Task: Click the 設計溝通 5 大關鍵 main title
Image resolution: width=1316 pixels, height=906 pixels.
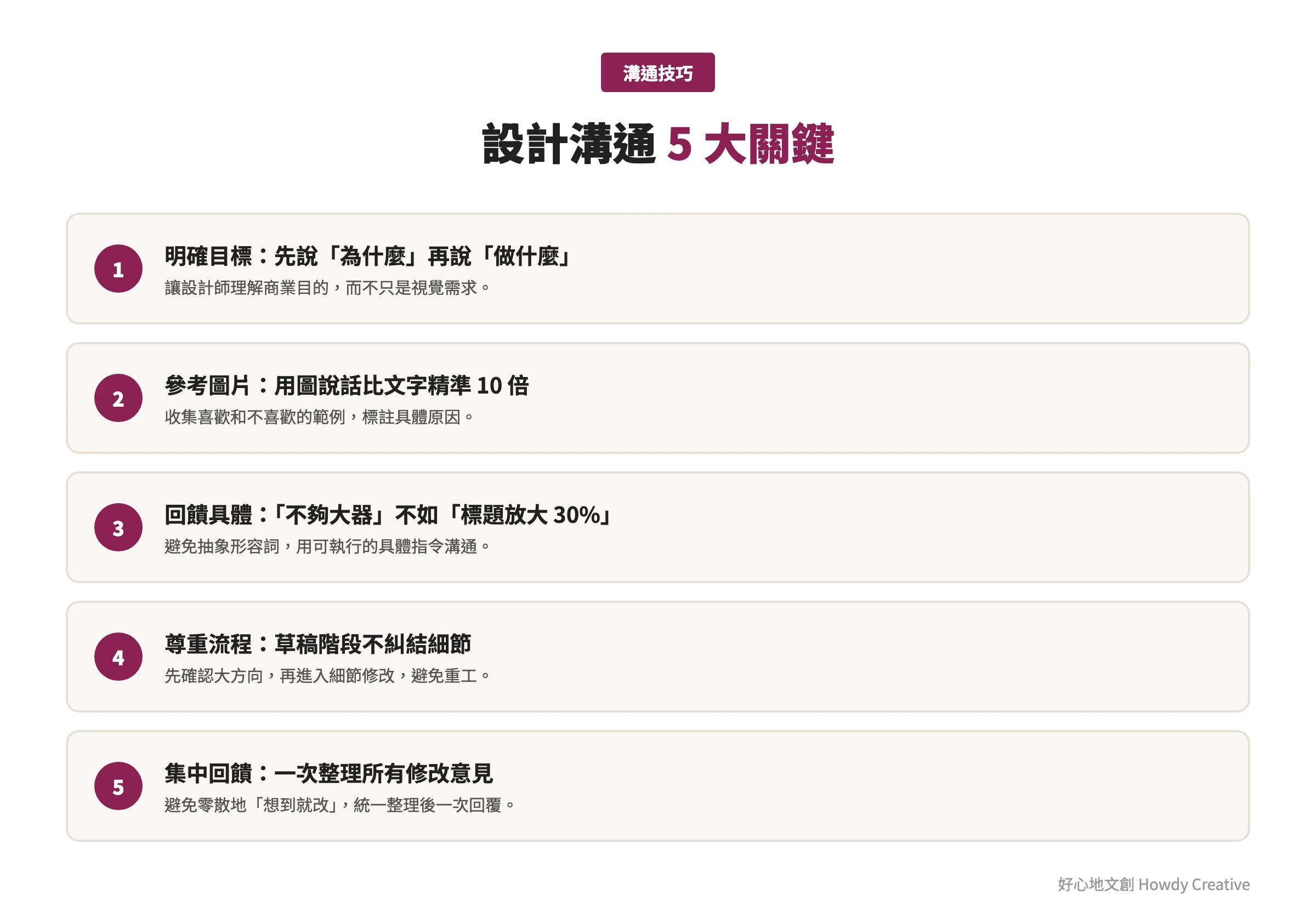Action: (657, 144)
